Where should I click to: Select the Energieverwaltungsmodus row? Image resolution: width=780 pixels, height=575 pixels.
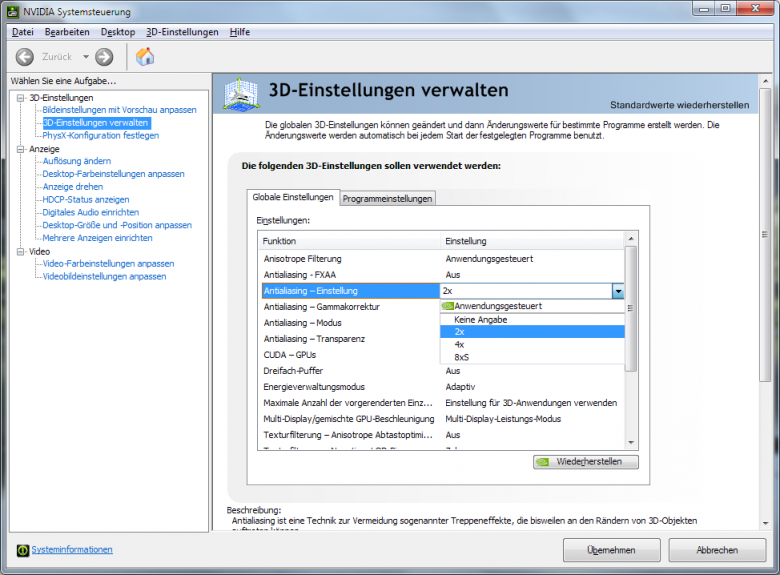tap(443, 387)
